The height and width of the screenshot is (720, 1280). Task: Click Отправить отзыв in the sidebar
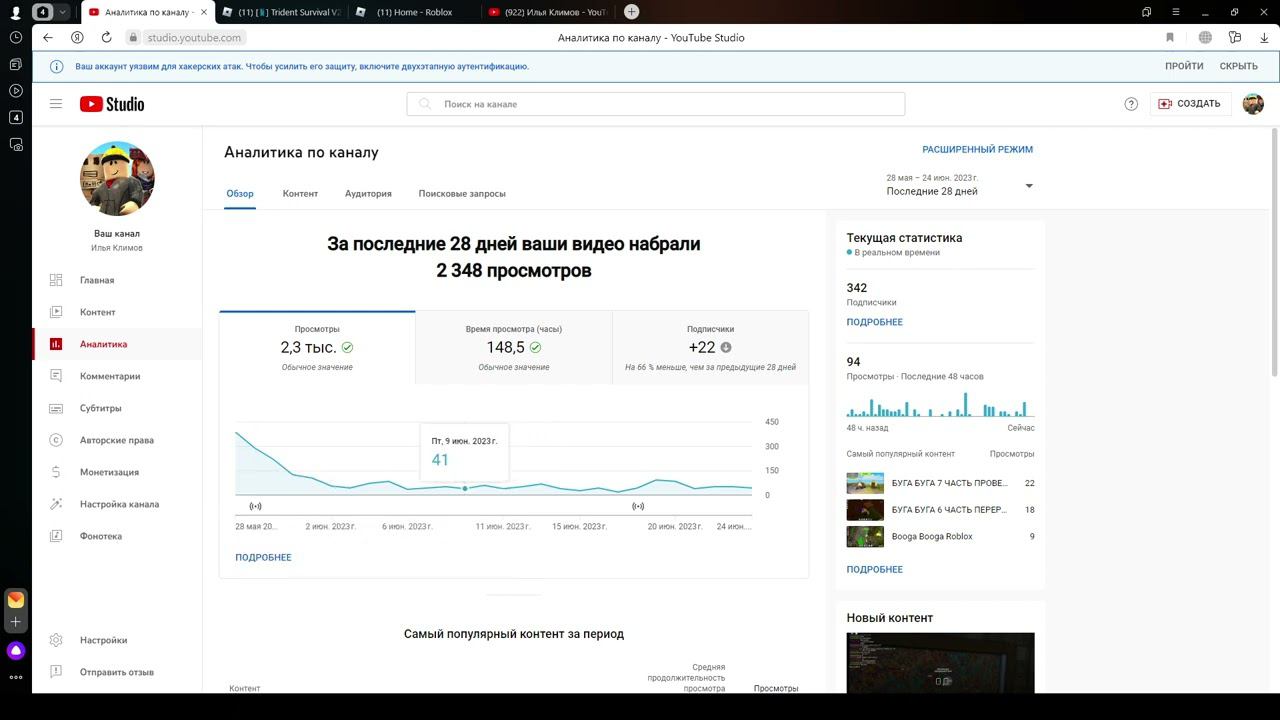[117, 672]
